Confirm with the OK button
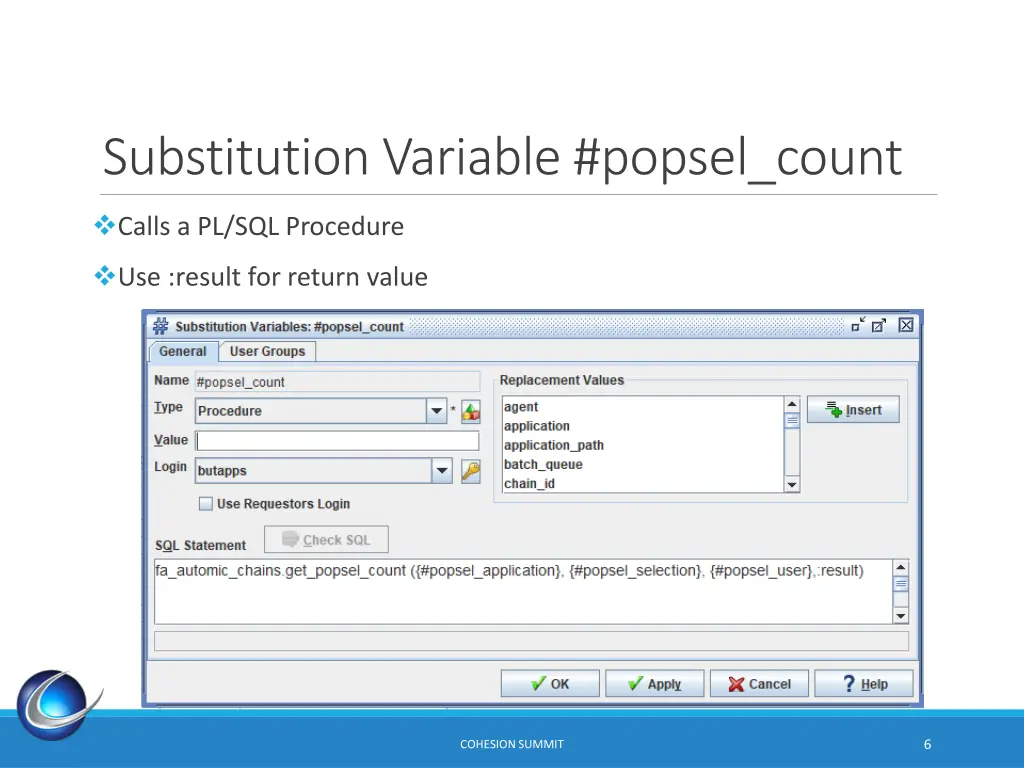 click(550, 684)
